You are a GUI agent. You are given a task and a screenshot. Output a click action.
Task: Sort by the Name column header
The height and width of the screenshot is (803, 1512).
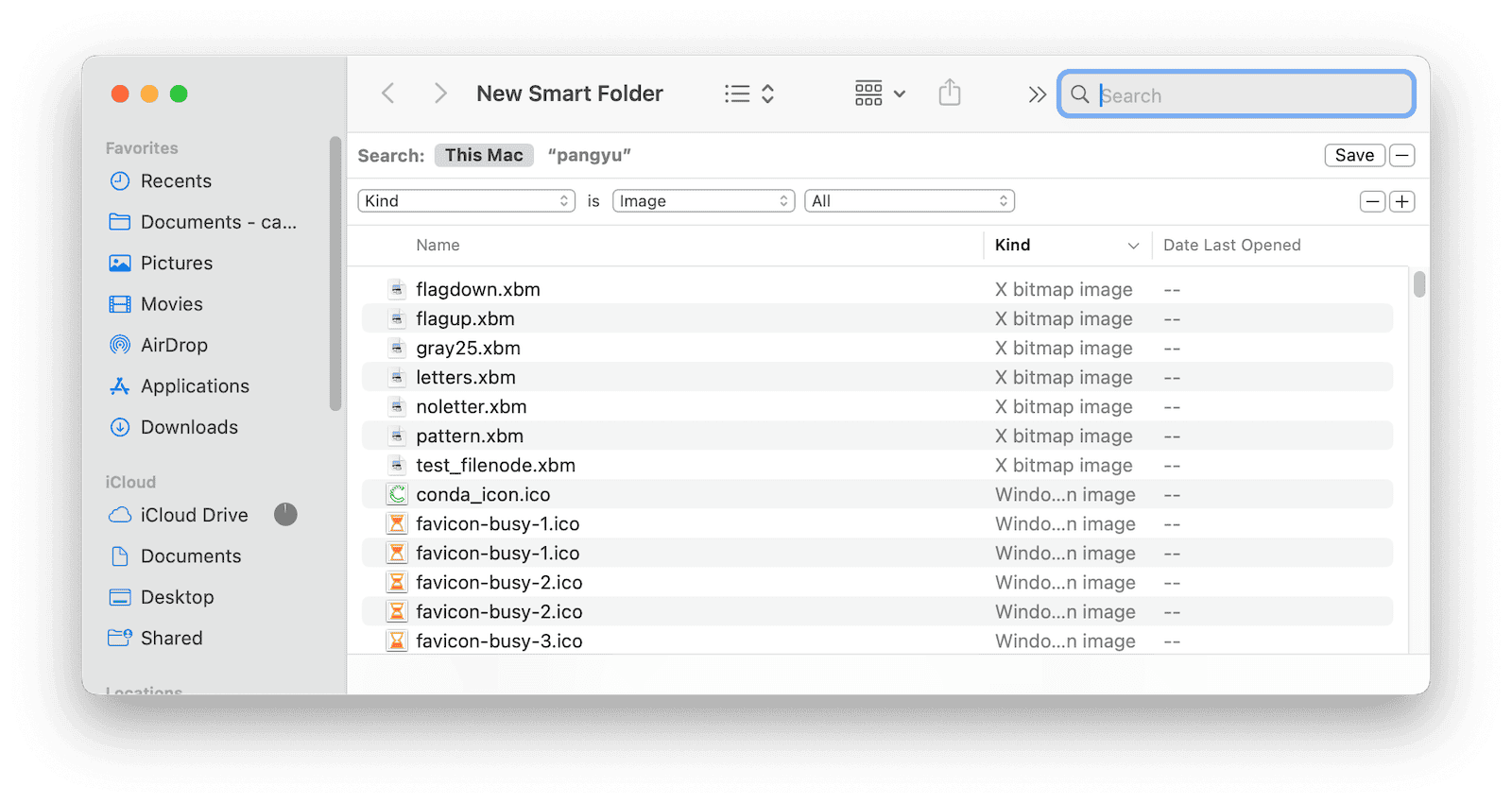tap(438, 245)
